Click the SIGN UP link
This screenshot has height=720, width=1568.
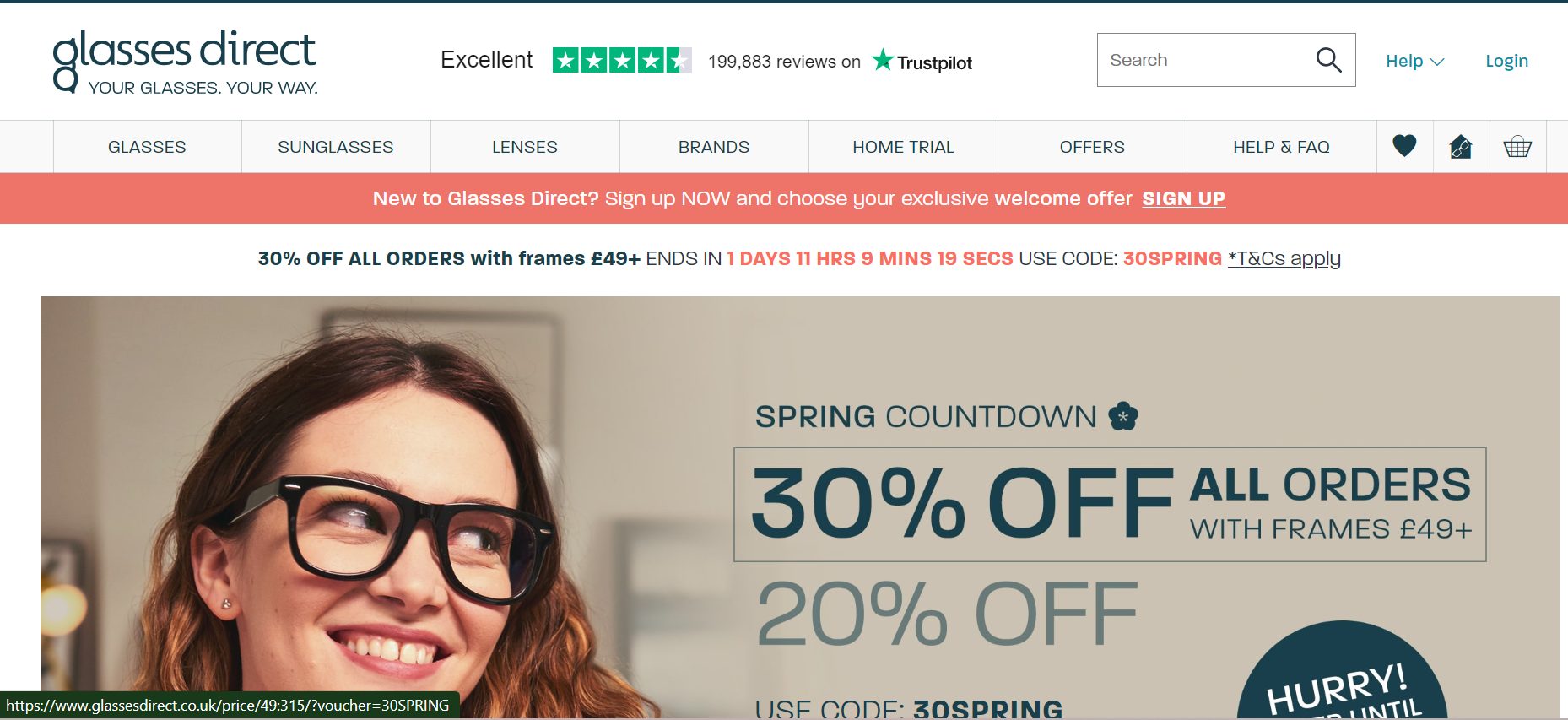[x=1183, y=198]
